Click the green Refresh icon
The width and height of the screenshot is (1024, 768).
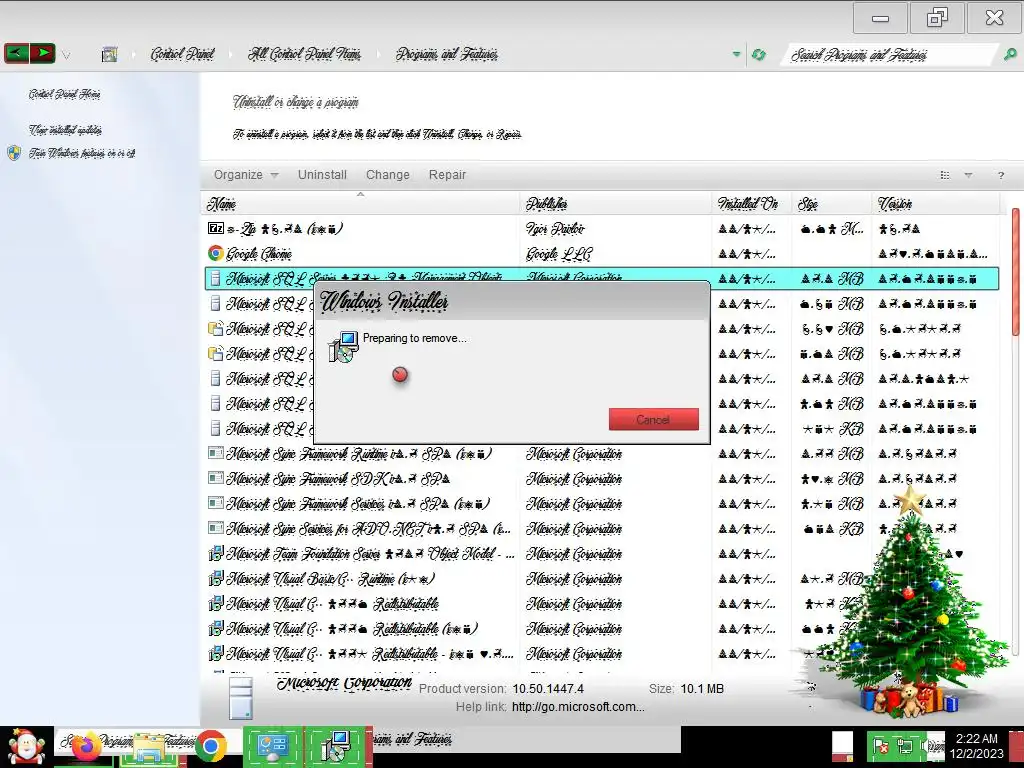tap(758, 55)
